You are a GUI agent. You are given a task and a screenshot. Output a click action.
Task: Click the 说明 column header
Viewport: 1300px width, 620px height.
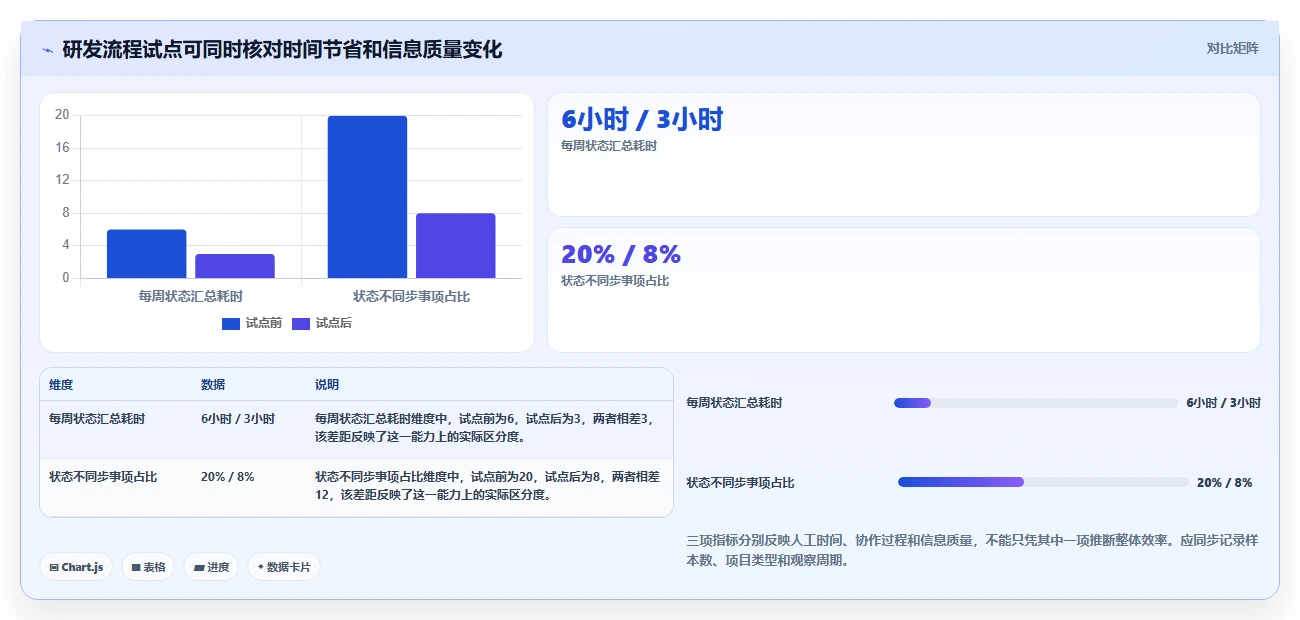coord(327,385)
